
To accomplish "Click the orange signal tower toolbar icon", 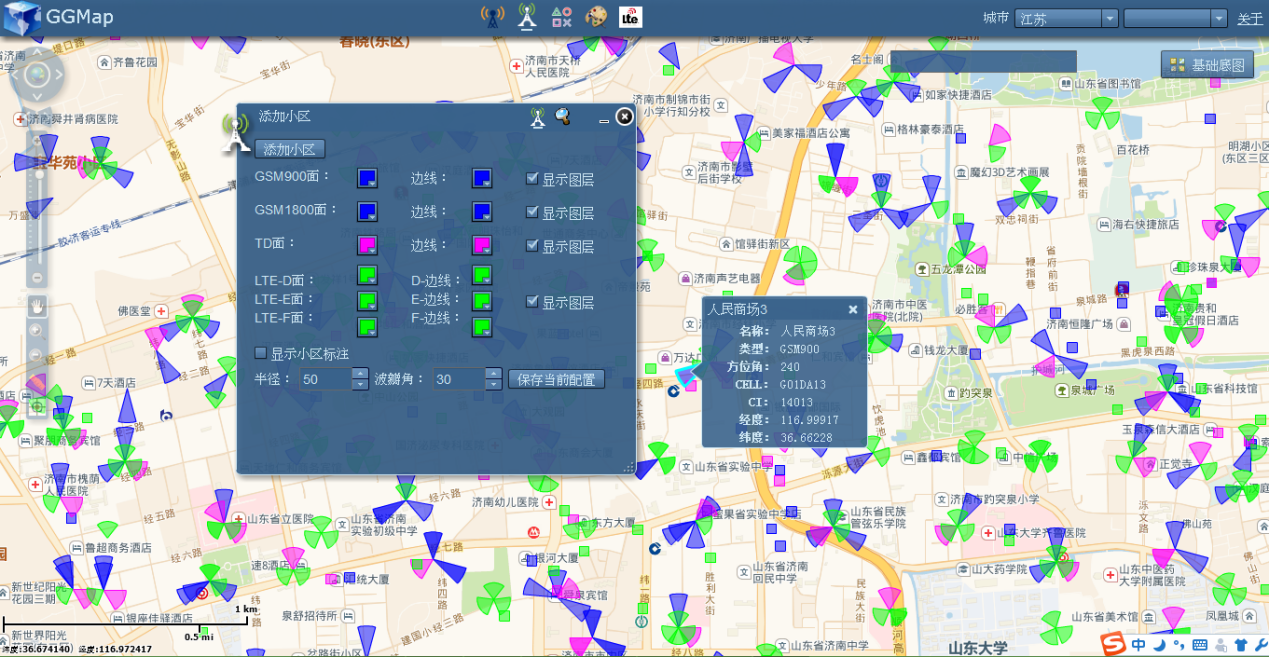I will click(x=492, y=16).
